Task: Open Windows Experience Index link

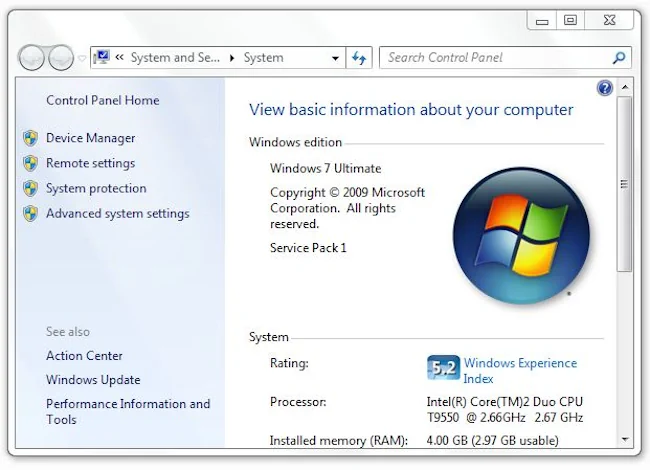Action: coord(520,371)
